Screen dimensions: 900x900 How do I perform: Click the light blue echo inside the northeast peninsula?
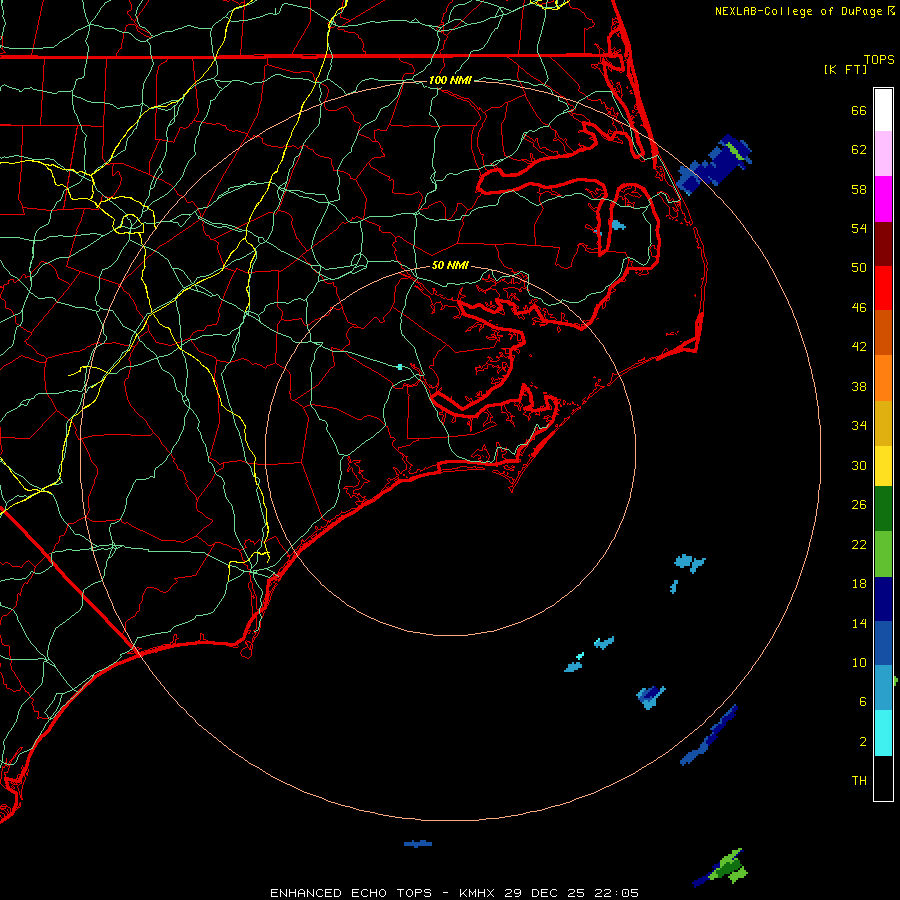click(x=618, y=225)
